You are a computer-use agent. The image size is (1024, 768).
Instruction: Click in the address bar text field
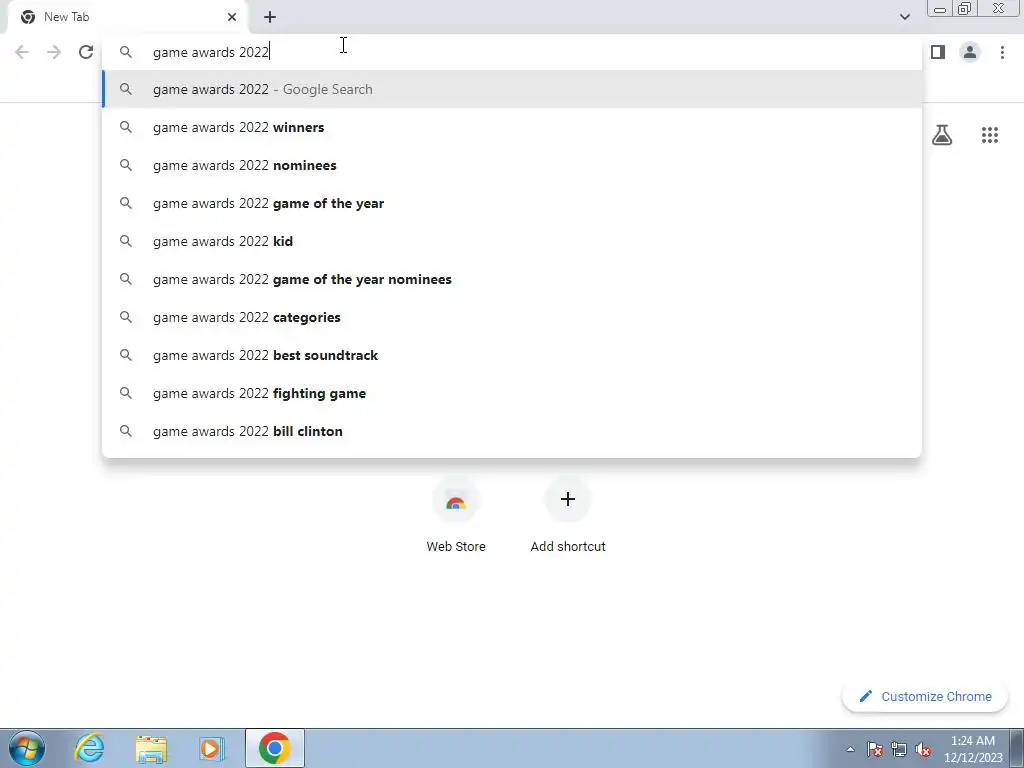(x=512, y=52)
